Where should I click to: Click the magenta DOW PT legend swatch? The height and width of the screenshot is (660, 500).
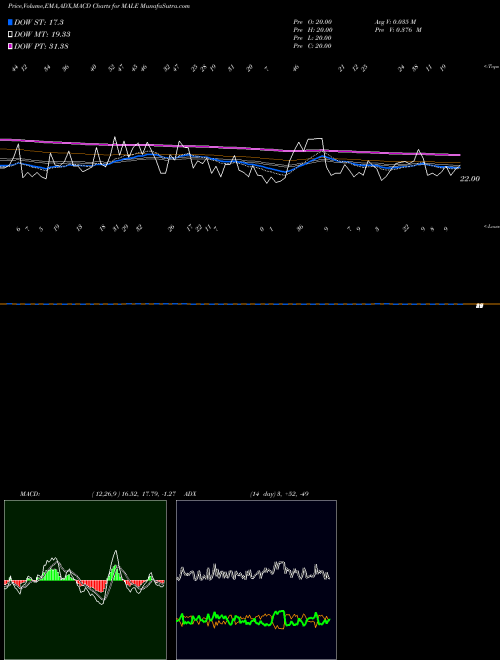10,46
